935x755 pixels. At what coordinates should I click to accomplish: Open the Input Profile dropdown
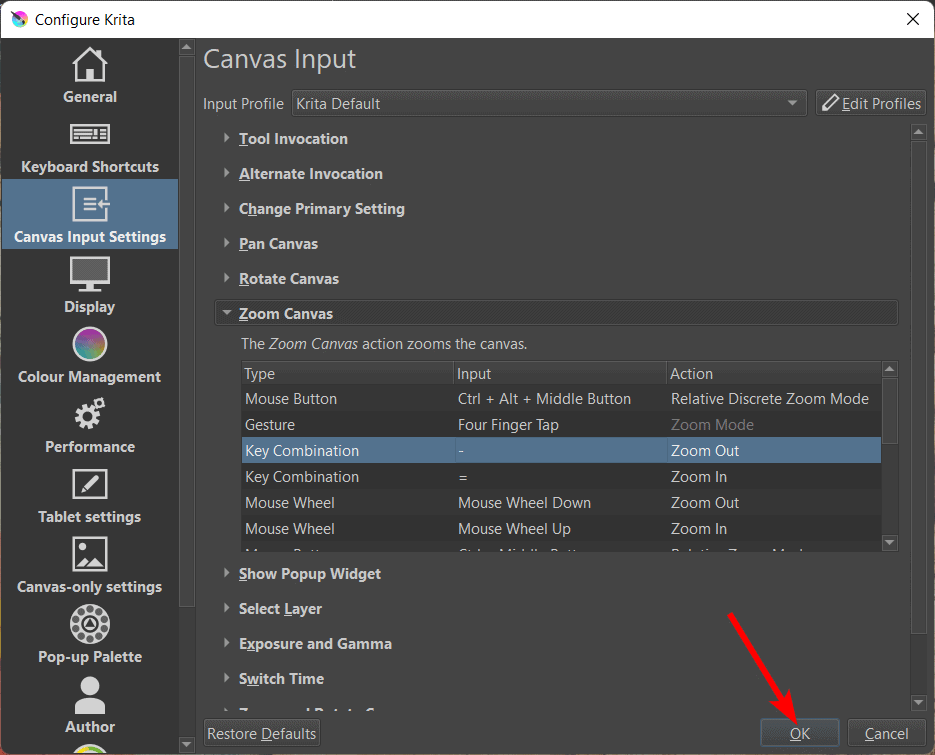[x=548, y=103]
